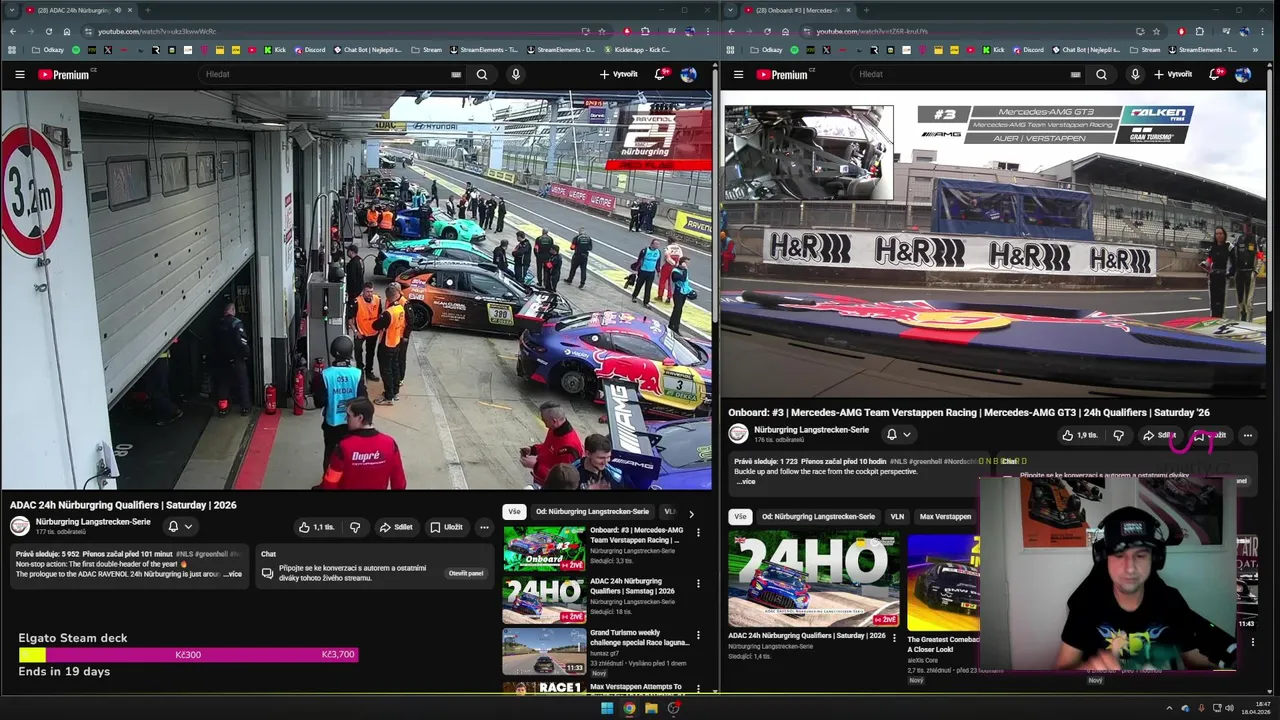Reload the page in left browser window
1280x720 pixels.
pyautogui.click(x=48, y=31)
